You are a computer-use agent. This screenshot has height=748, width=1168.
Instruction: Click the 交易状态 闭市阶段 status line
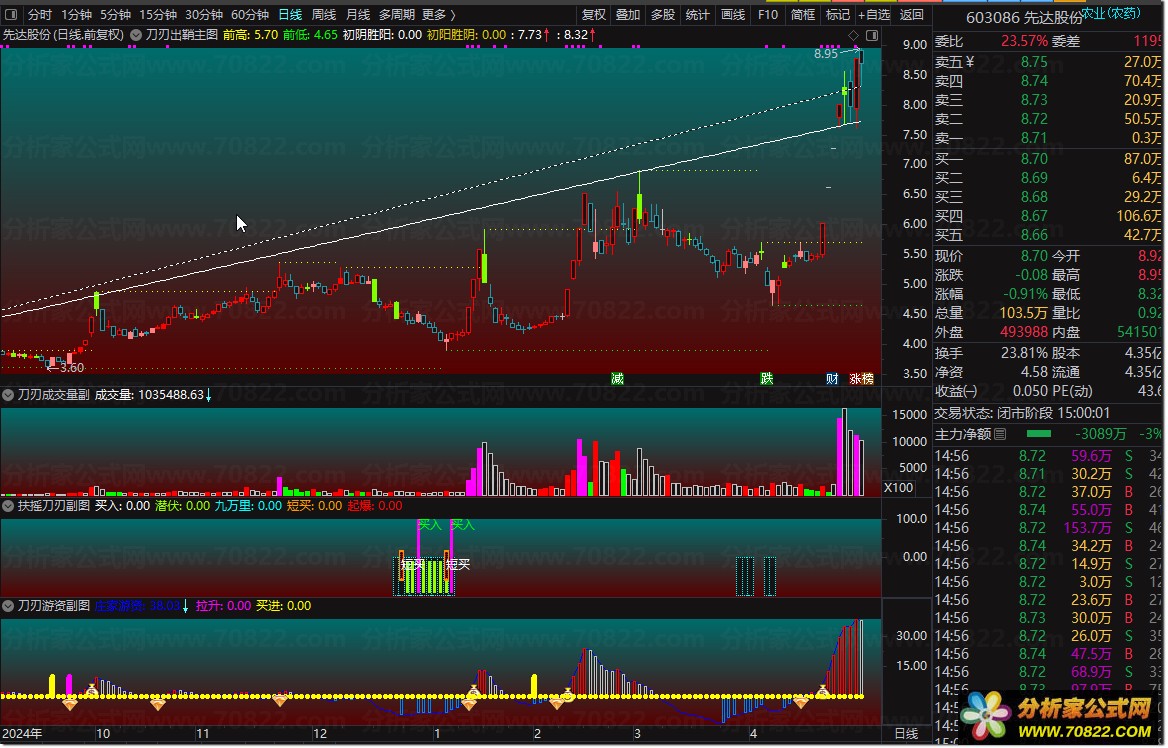[x=1022, y=413]
